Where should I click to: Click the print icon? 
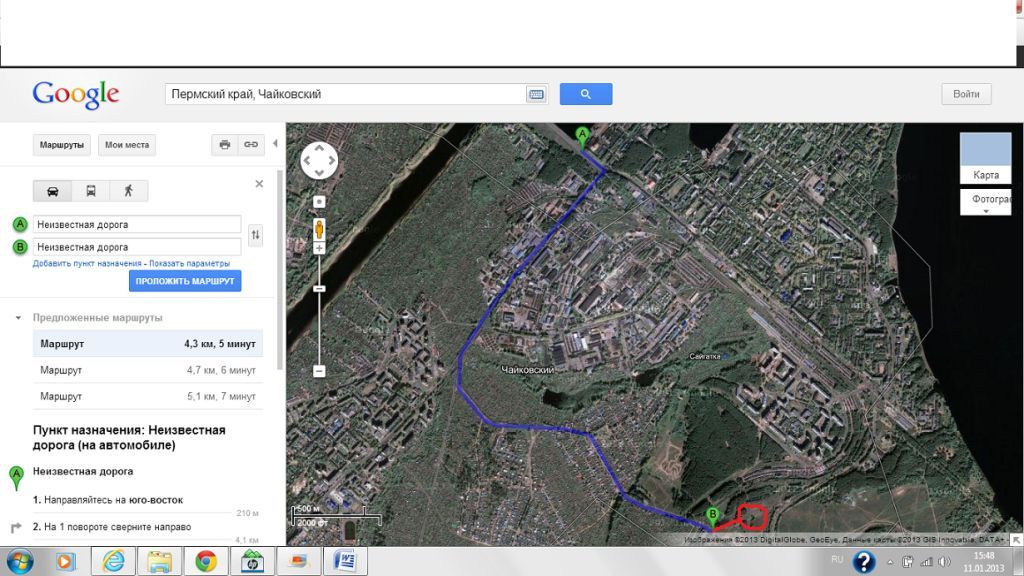coord(225,145)
